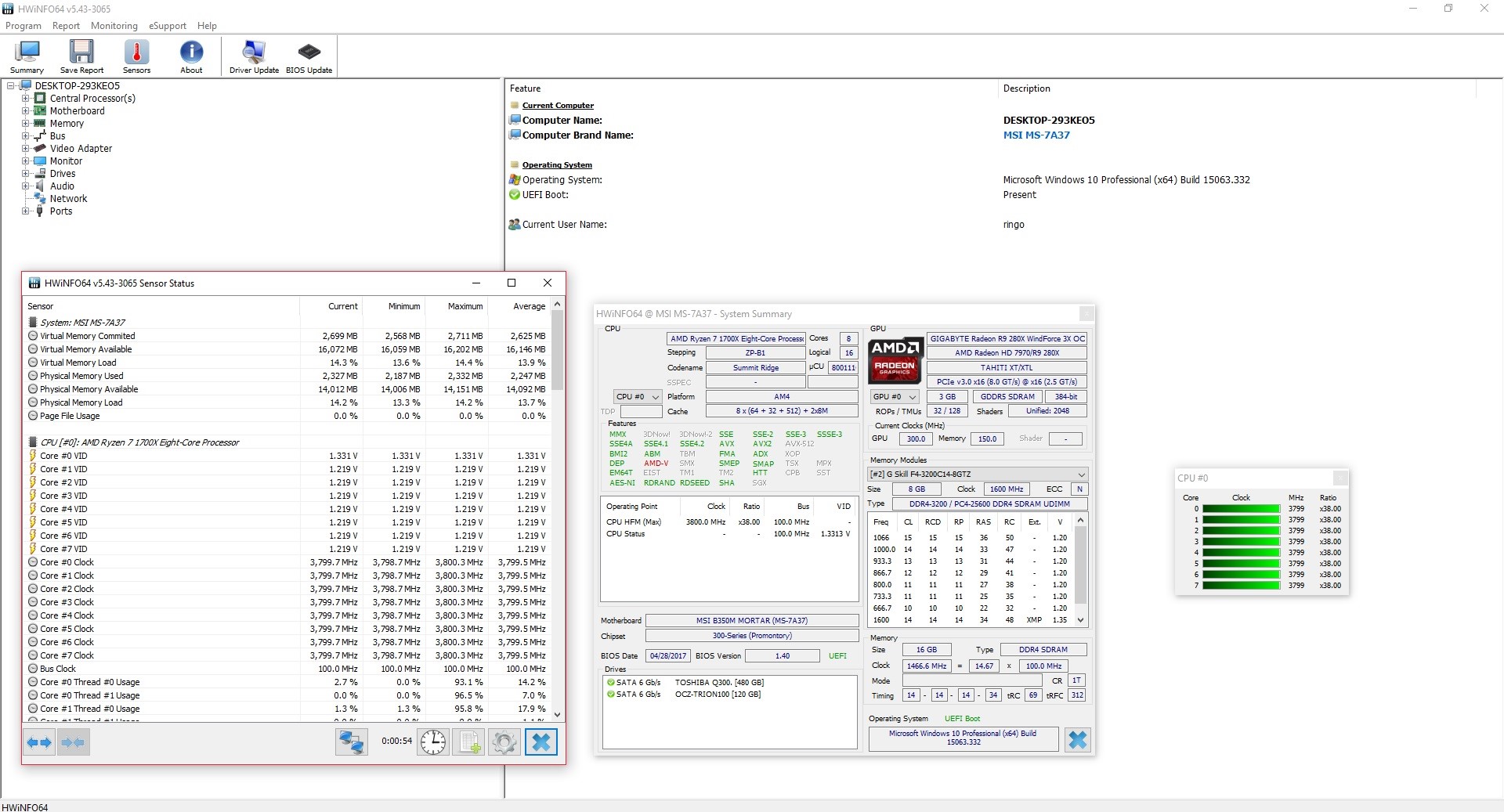Click the Operating System Windows icon
The height and width of the screenshot is (812, 1504).
(515, 180)
